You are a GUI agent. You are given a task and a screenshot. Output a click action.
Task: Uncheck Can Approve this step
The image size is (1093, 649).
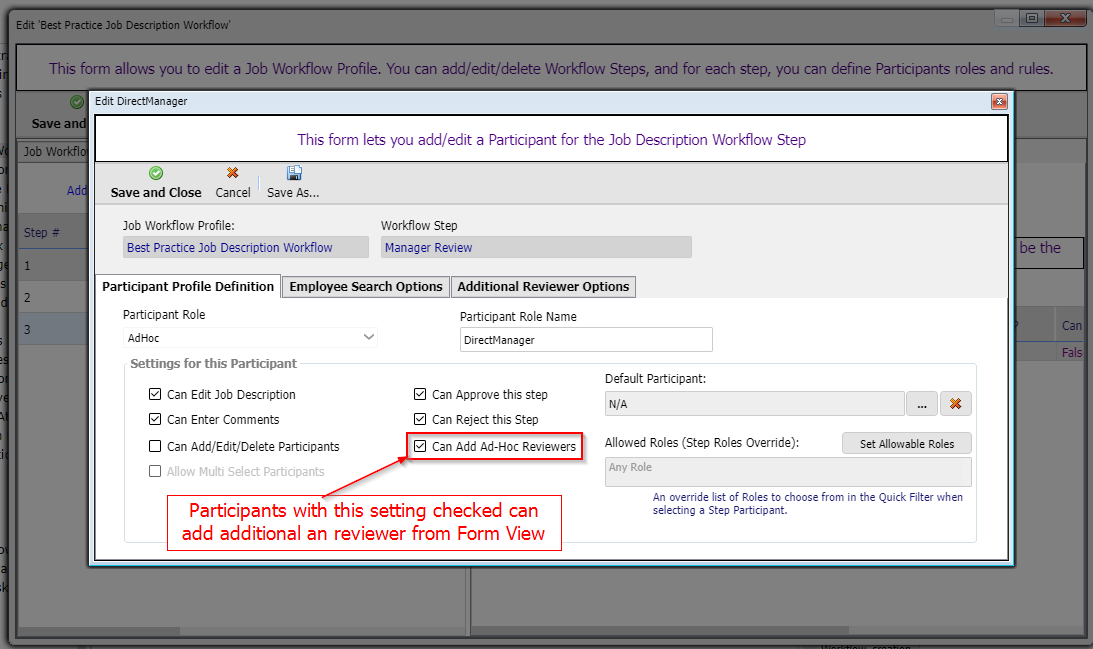point(421,395)
